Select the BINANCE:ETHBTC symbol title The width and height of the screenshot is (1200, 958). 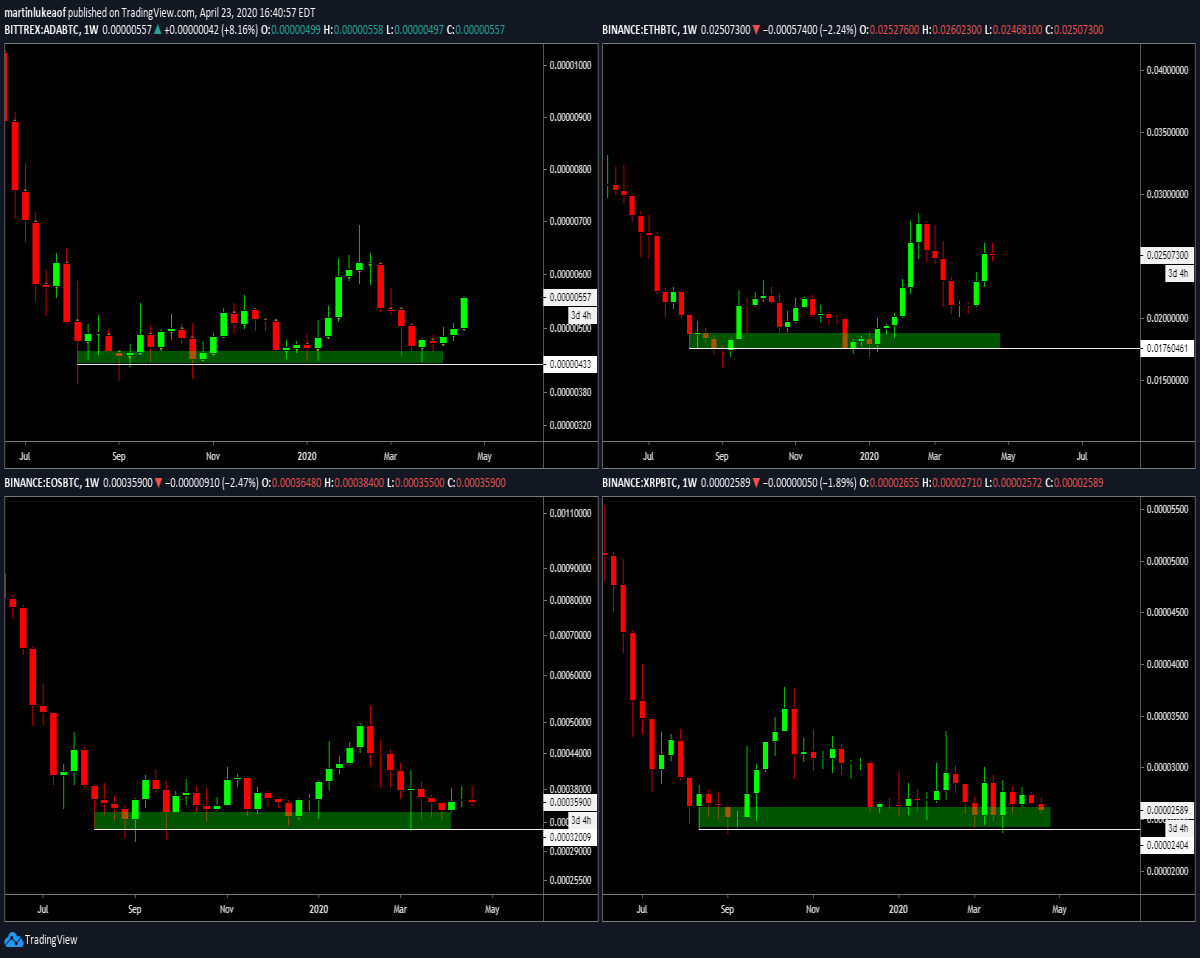click(x=638, y=31)
